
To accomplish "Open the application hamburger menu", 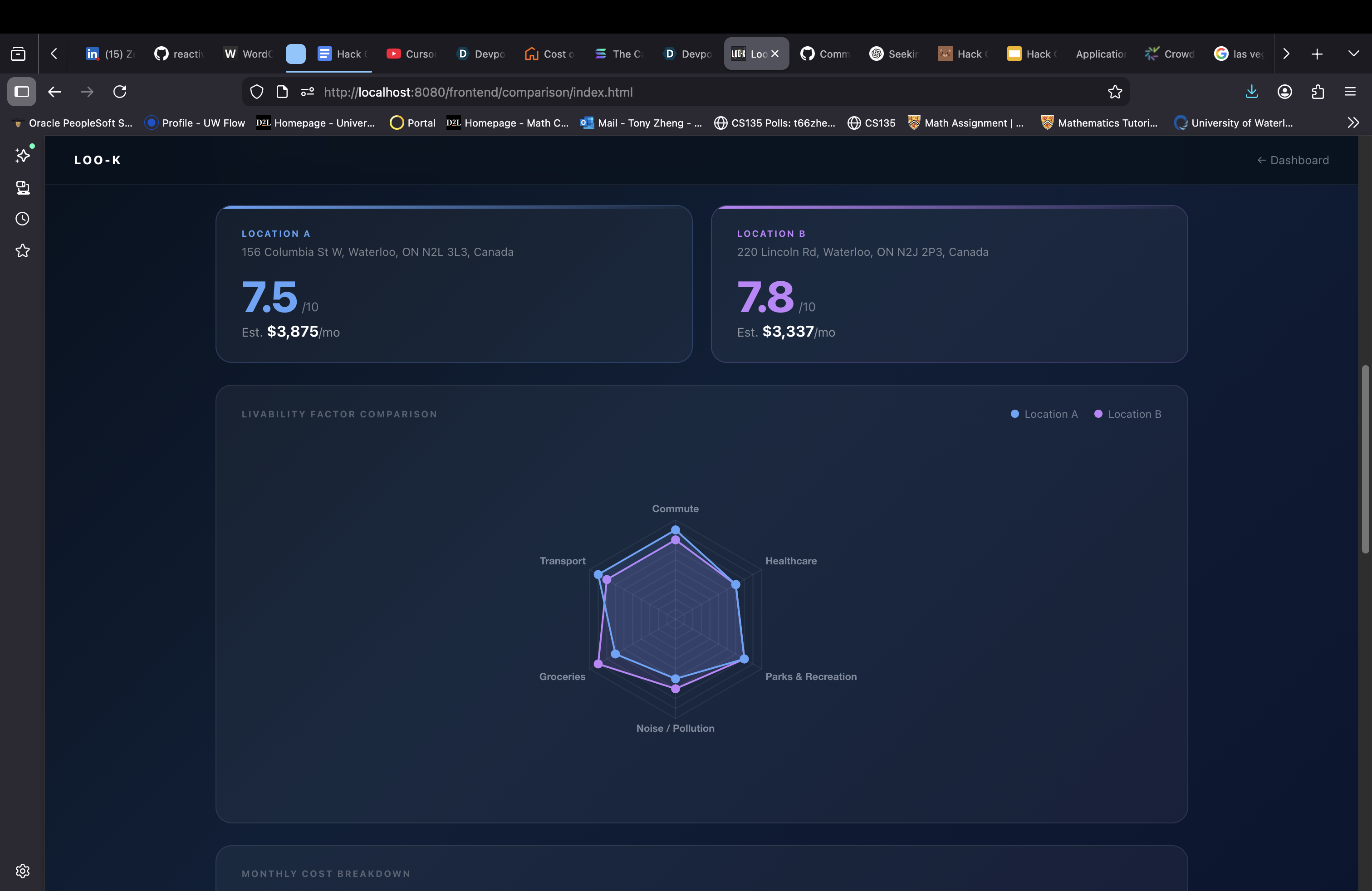I will click(1350, 92).
